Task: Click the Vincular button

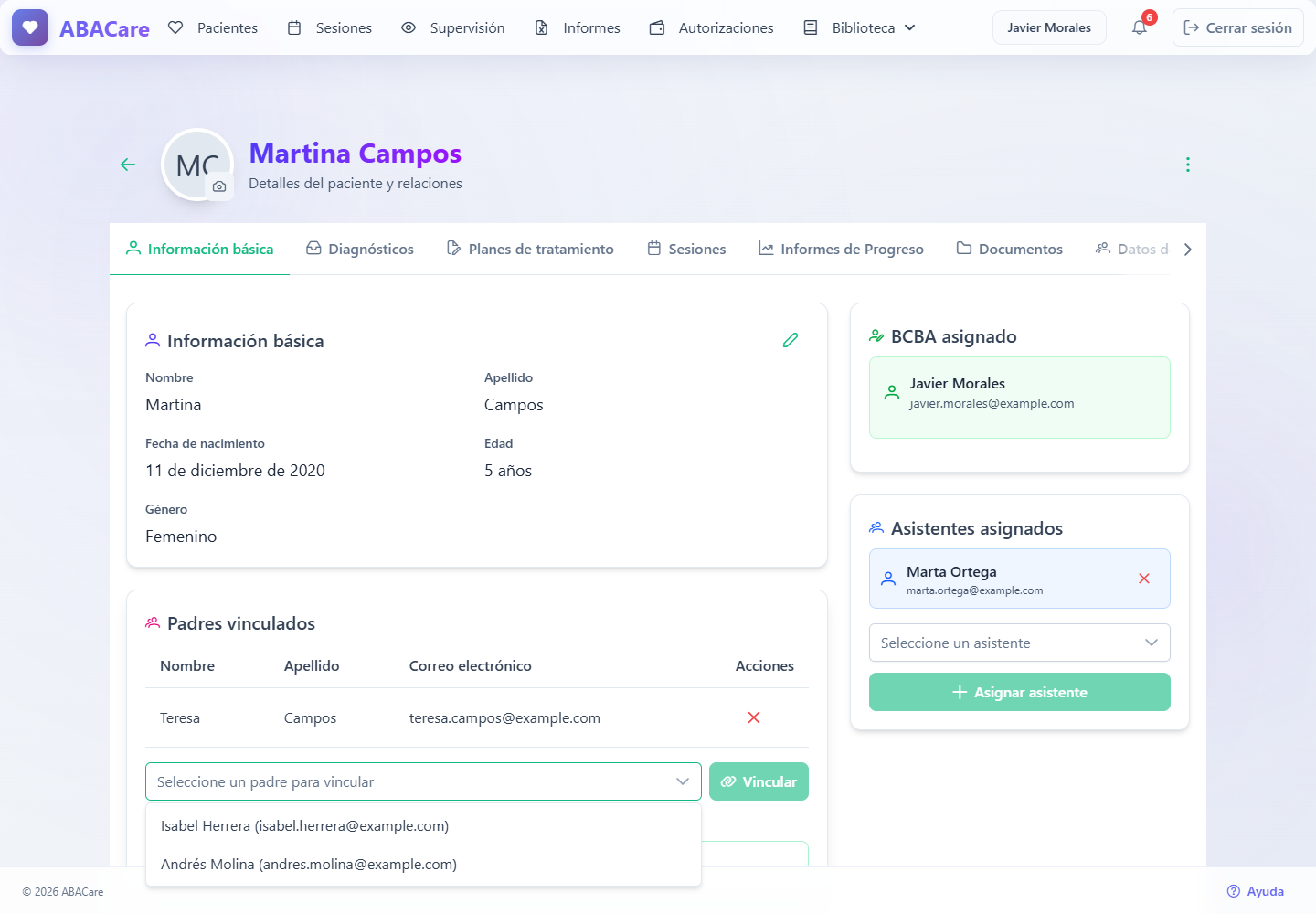Action: (759, 781)
